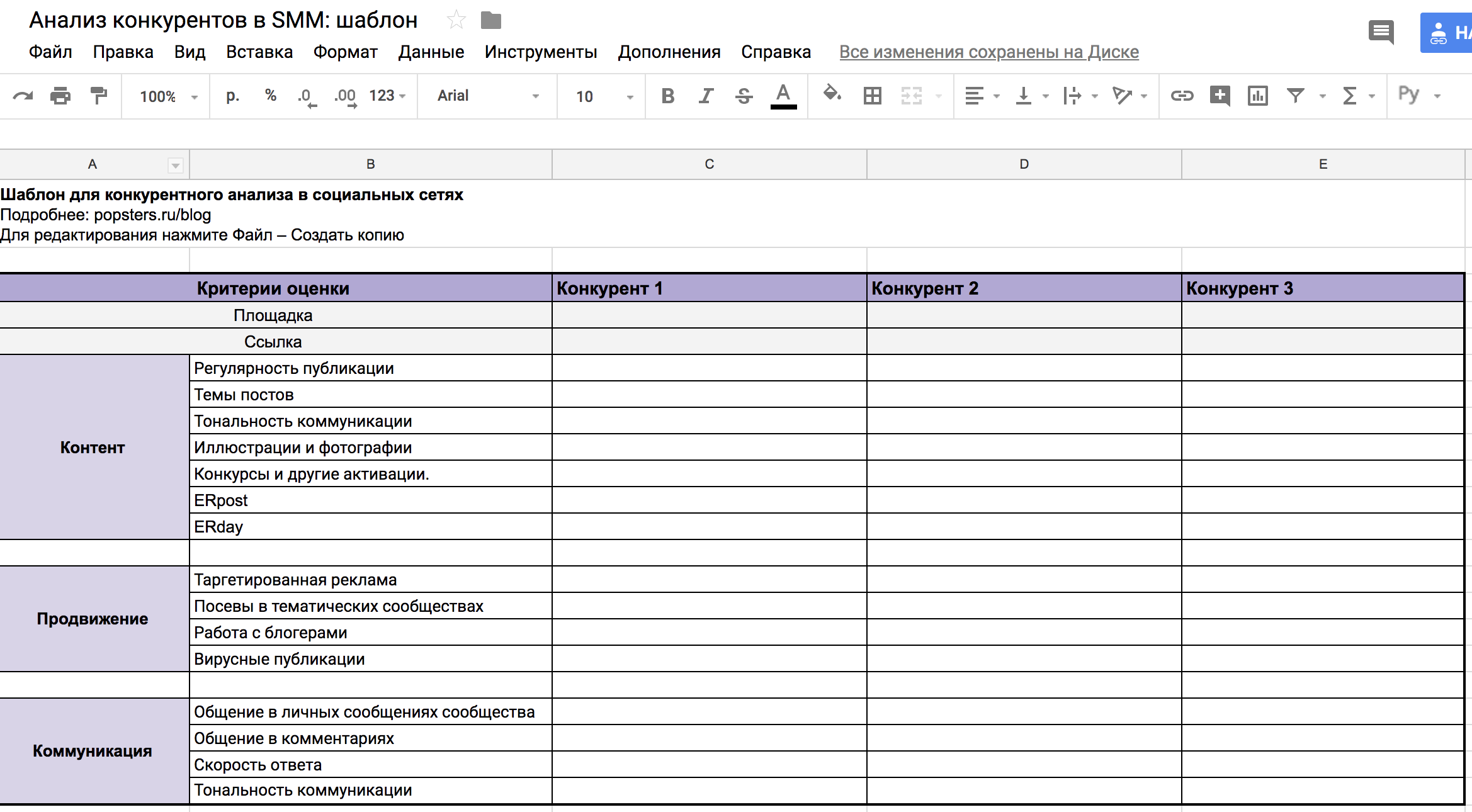Move document with folder icon

pyautogui.click(x=491, y=21)
